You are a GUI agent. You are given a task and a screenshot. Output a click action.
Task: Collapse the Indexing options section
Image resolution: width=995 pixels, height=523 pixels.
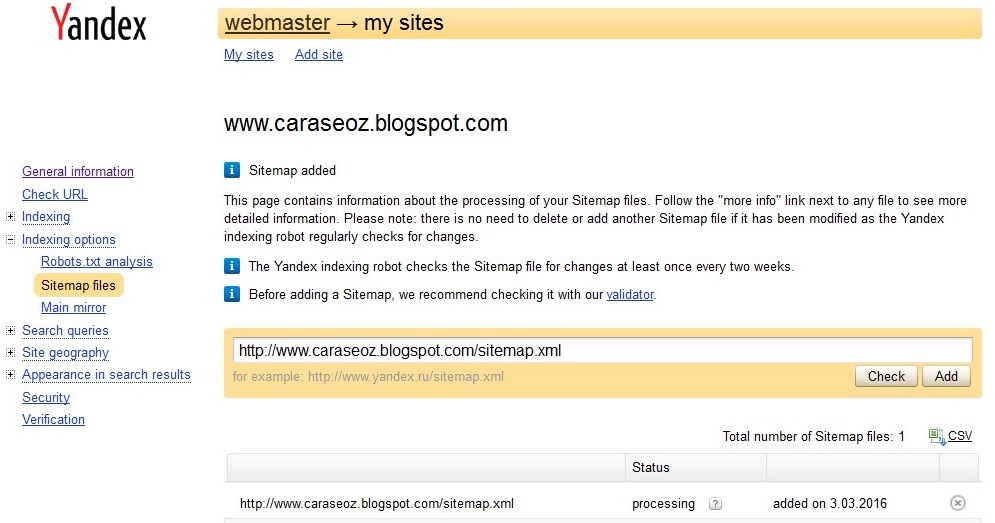point(10,240)
